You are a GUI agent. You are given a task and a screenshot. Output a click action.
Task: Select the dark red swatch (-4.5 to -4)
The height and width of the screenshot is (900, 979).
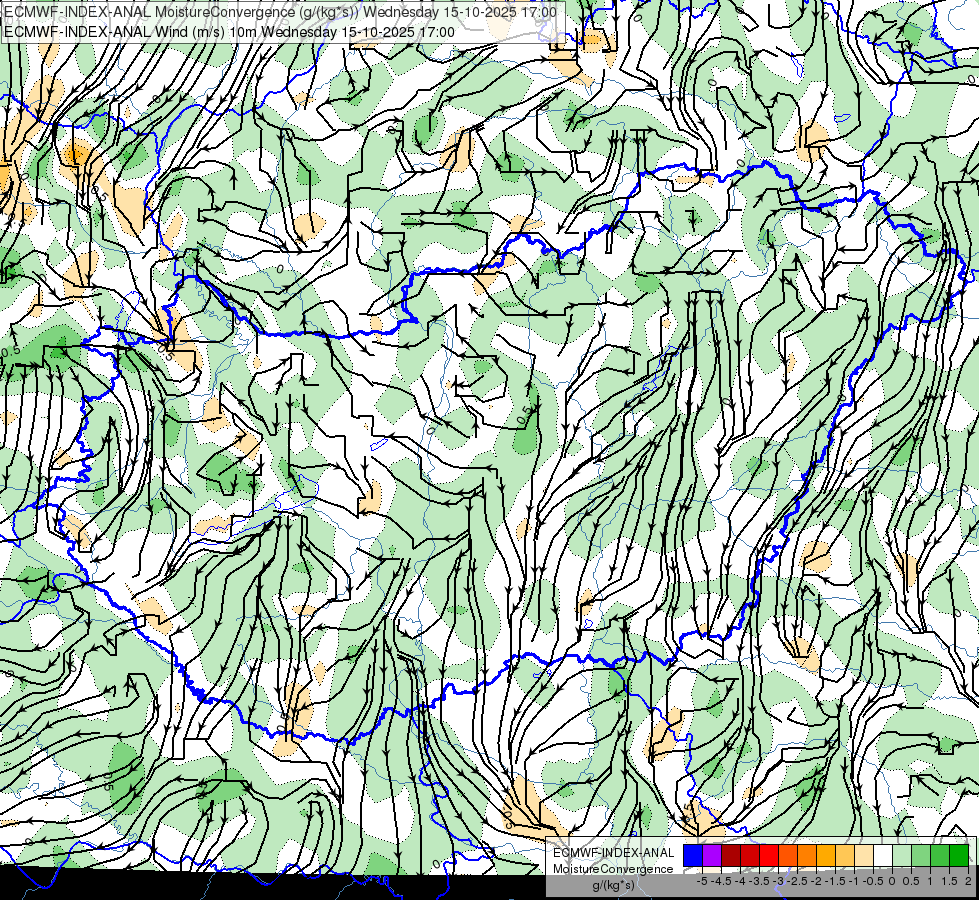click(x=731, y=855)
